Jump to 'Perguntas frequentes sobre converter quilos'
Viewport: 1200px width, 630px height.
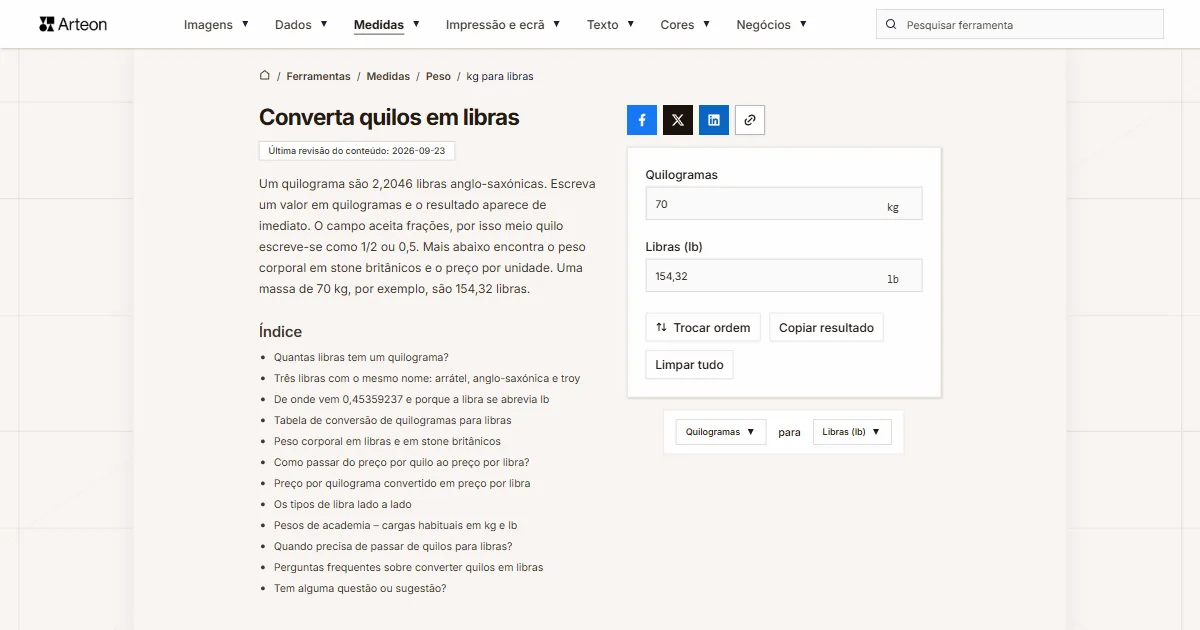point(409,567)
